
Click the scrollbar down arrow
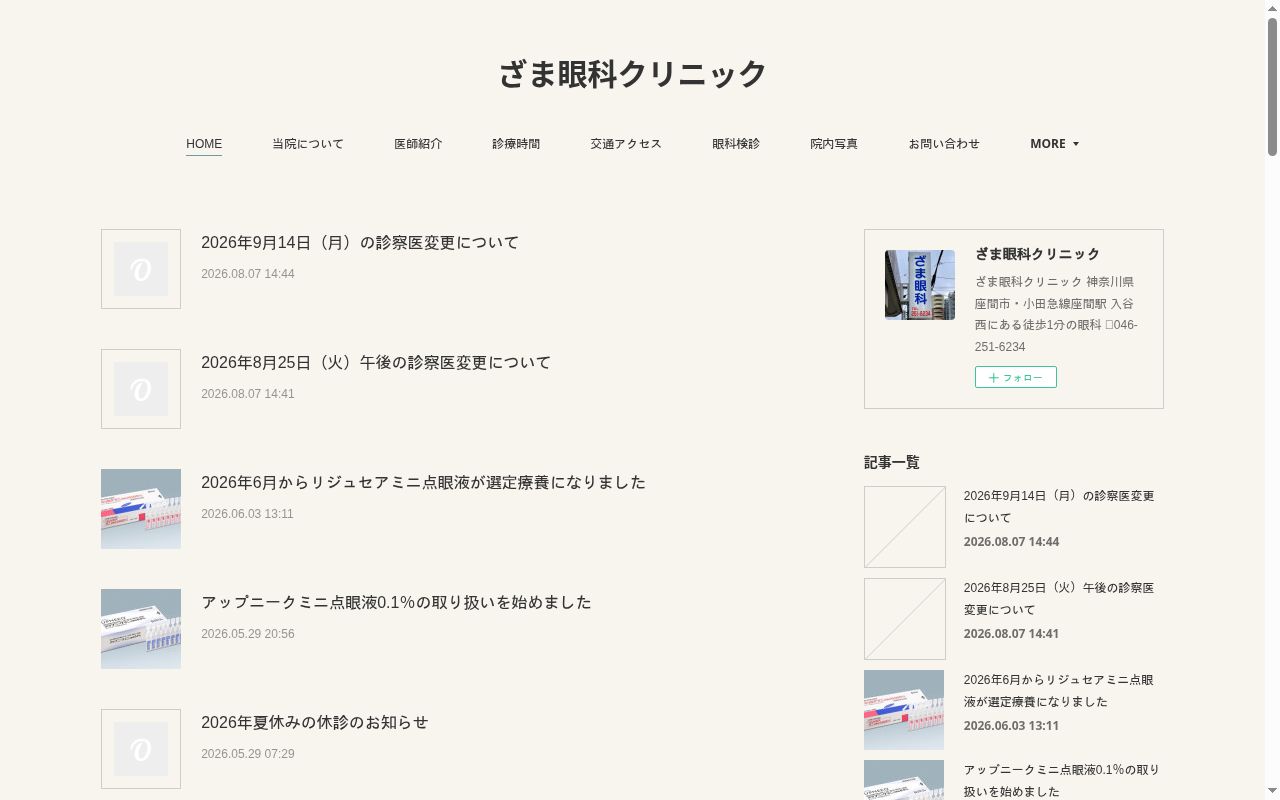1272,792
